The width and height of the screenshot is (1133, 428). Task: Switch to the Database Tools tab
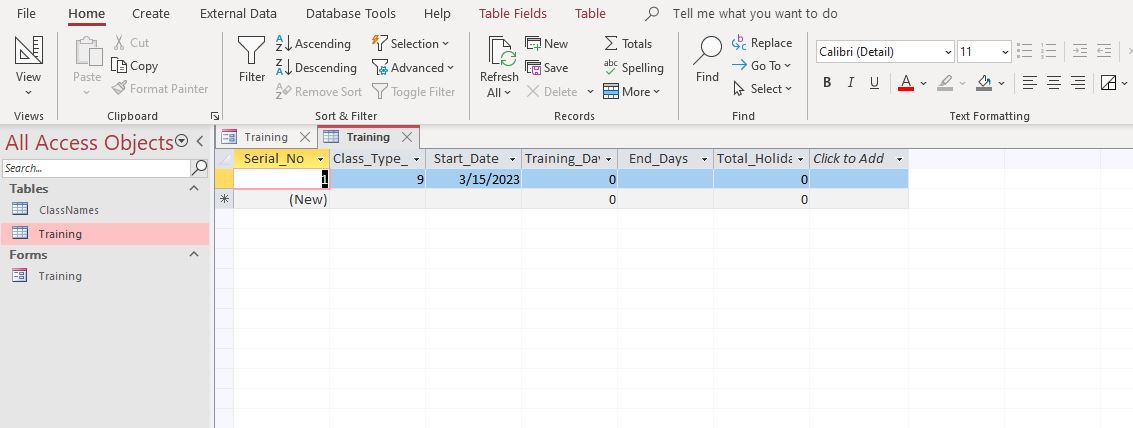pyautogui.click(x=350, y=14)
